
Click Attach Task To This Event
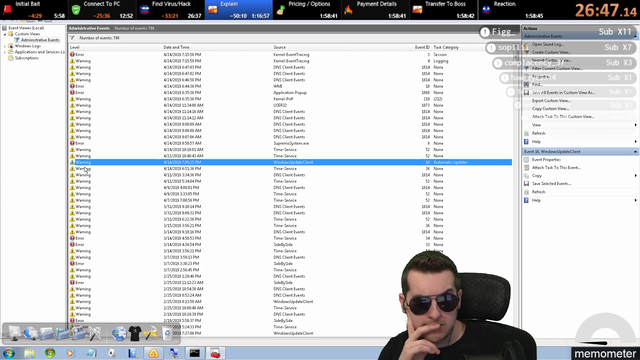point(556,168)
